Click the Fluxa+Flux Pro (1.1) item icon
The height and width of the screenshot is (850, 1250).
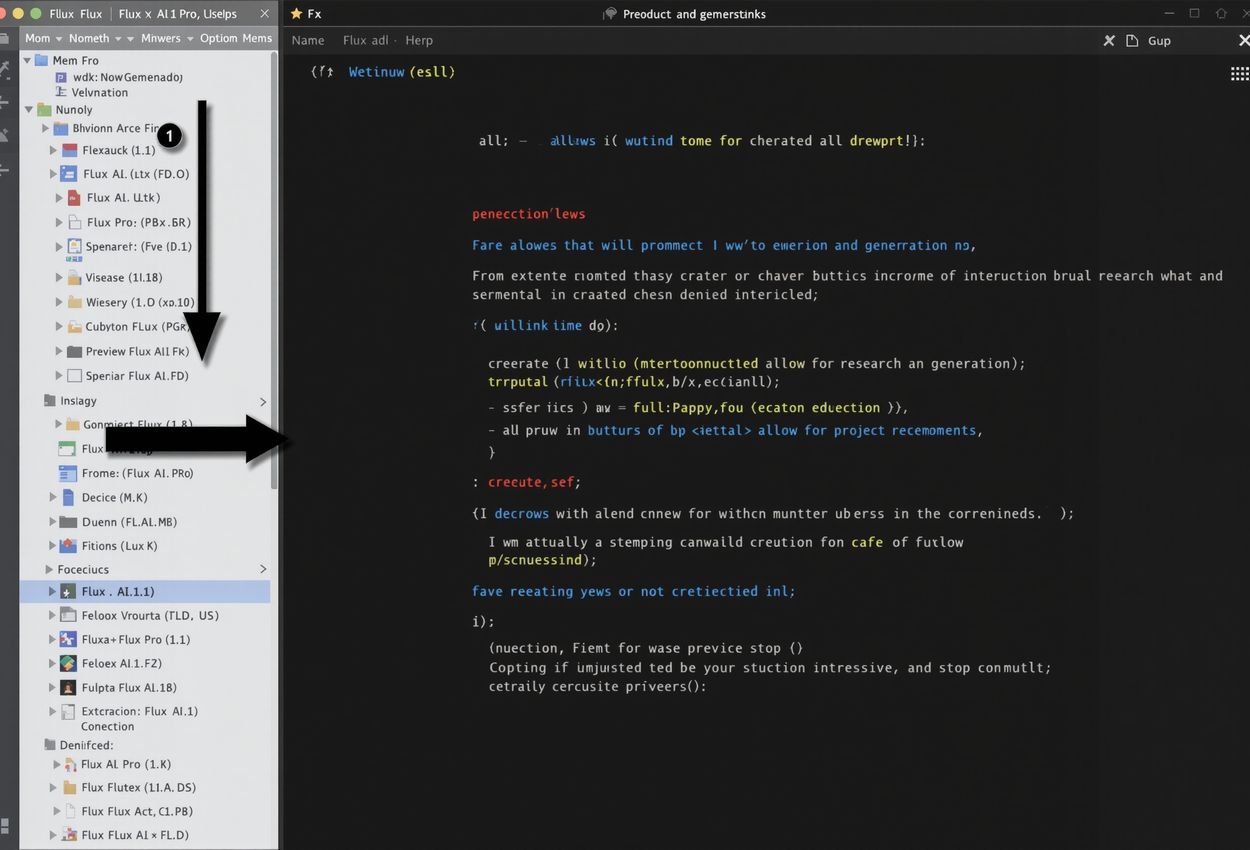click(68, 640)
